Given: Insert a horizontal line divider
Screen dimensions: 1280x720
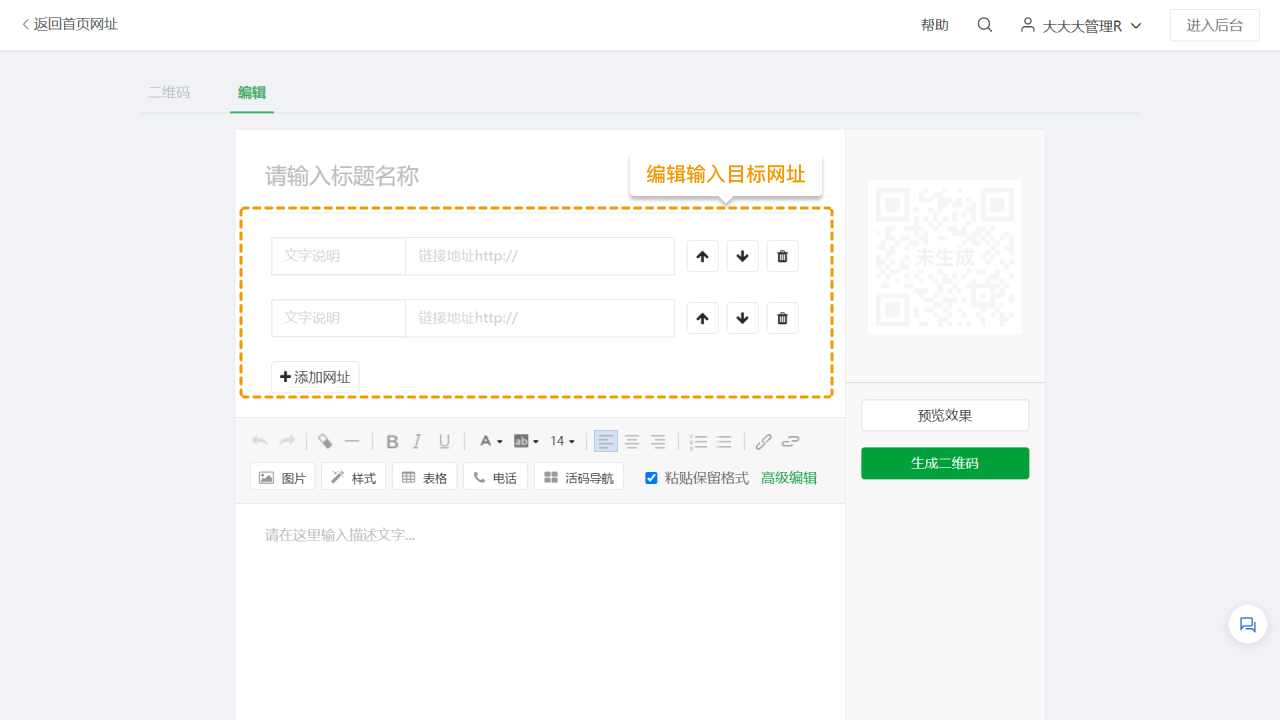Looking at the screenshot, I should click(352, 441).
